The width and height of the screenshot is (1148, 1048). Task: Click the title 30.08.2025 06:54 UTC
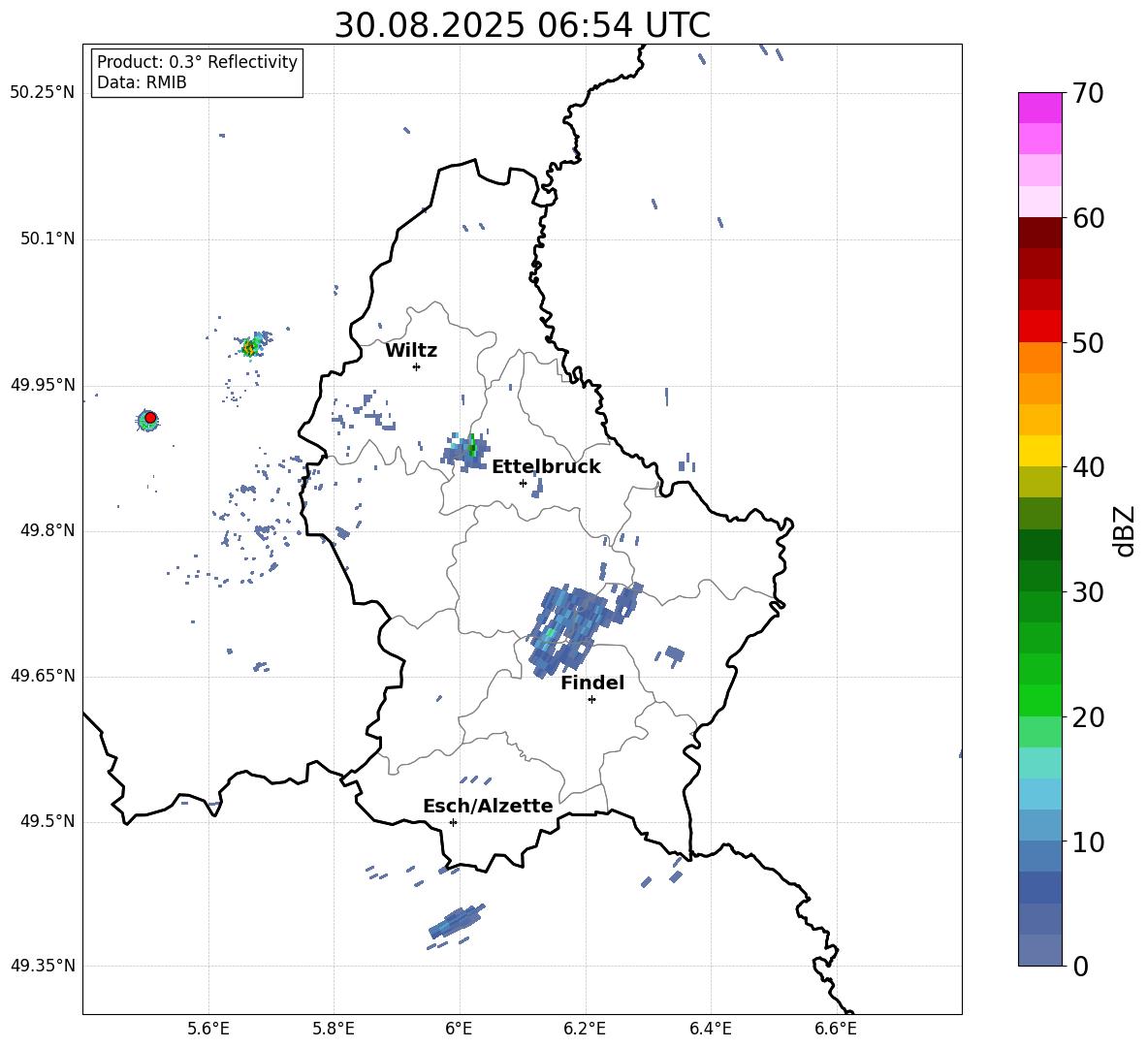coord(522,25)
